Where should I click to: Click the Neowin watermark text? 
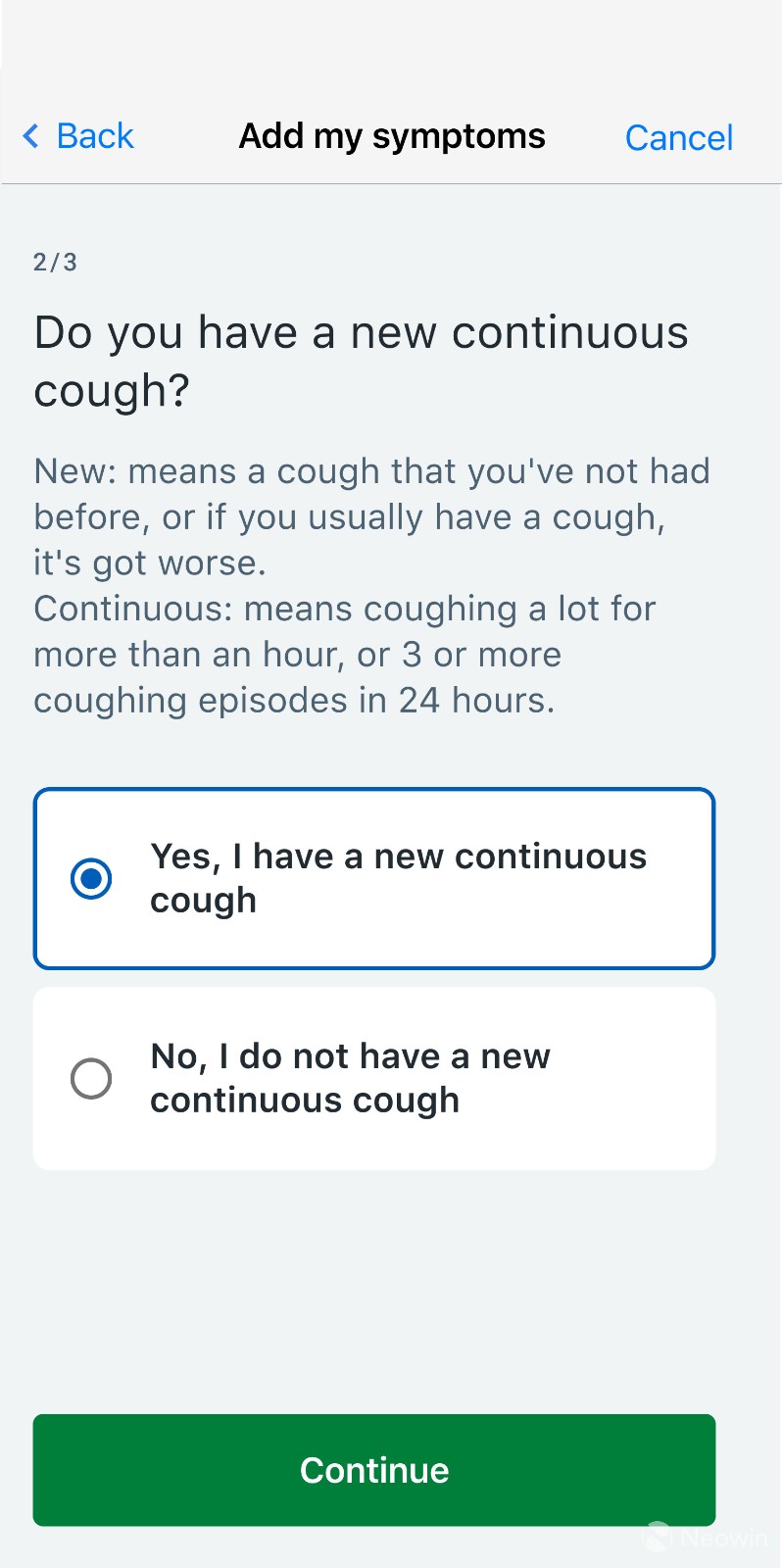click(723, 1539)
